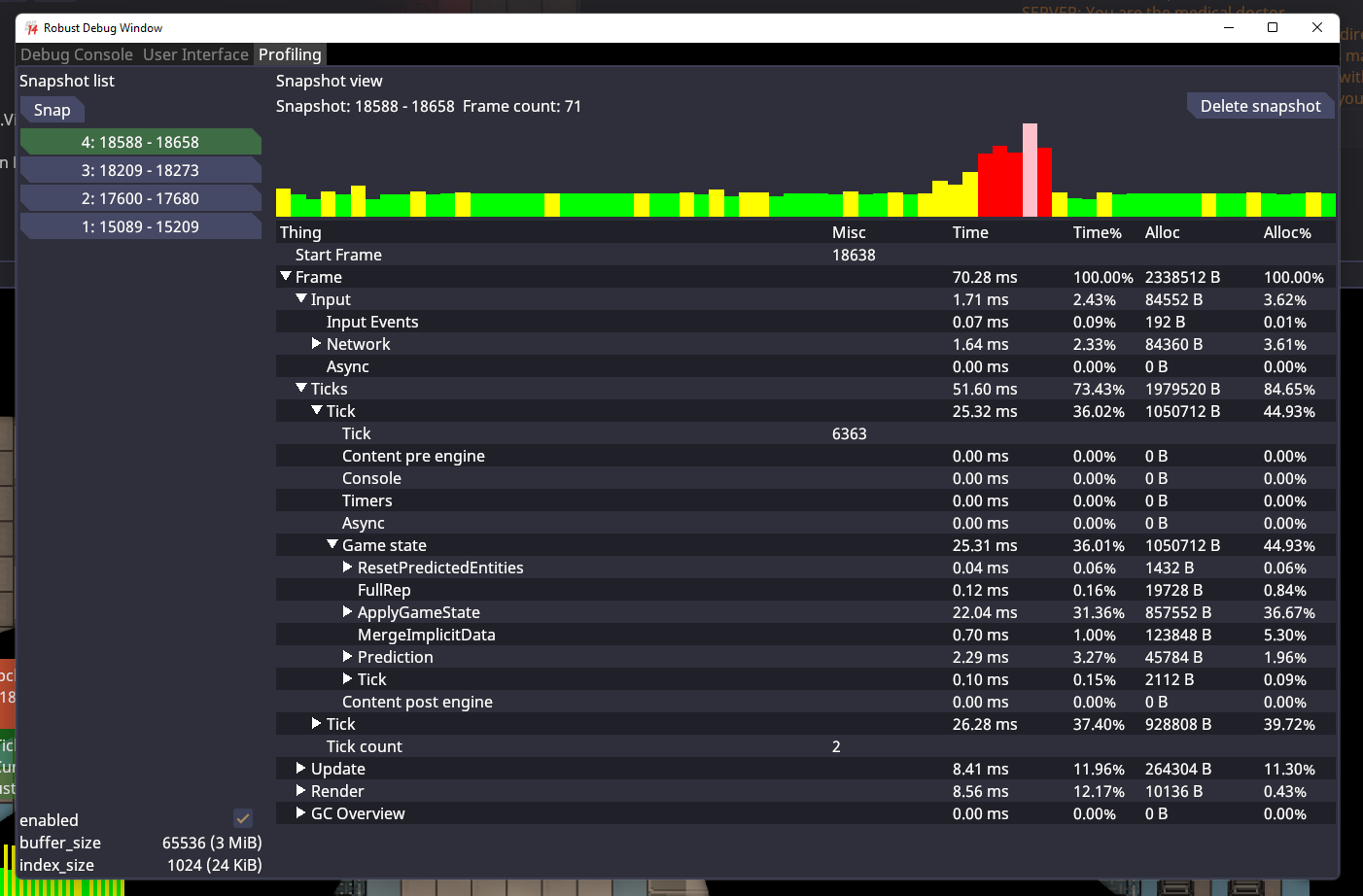Toggle the enabled checkbox
This screenshot has height=896, width=1363.
coord(243,819)
